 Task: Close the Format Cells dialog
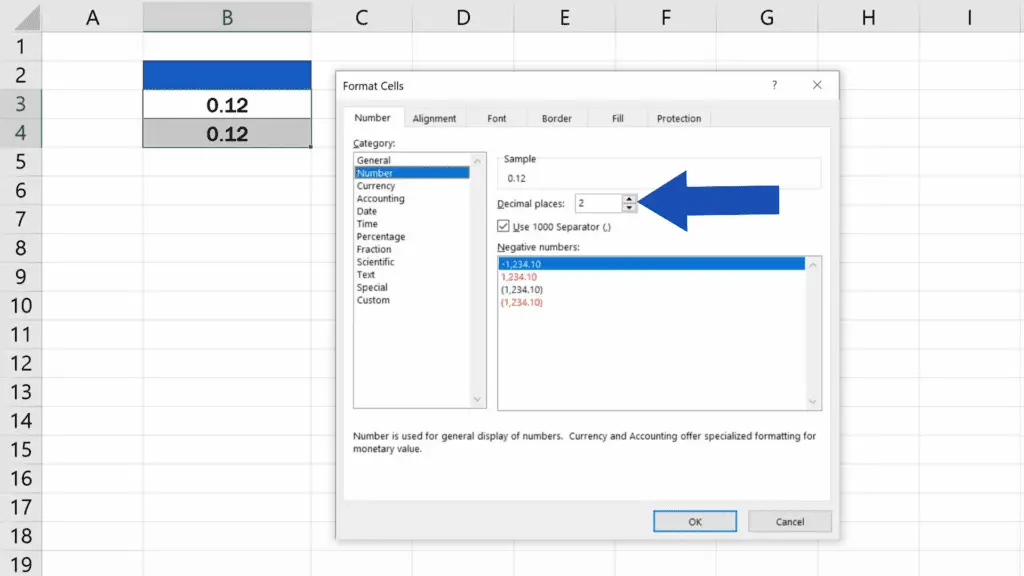click(x=817, y=85)
